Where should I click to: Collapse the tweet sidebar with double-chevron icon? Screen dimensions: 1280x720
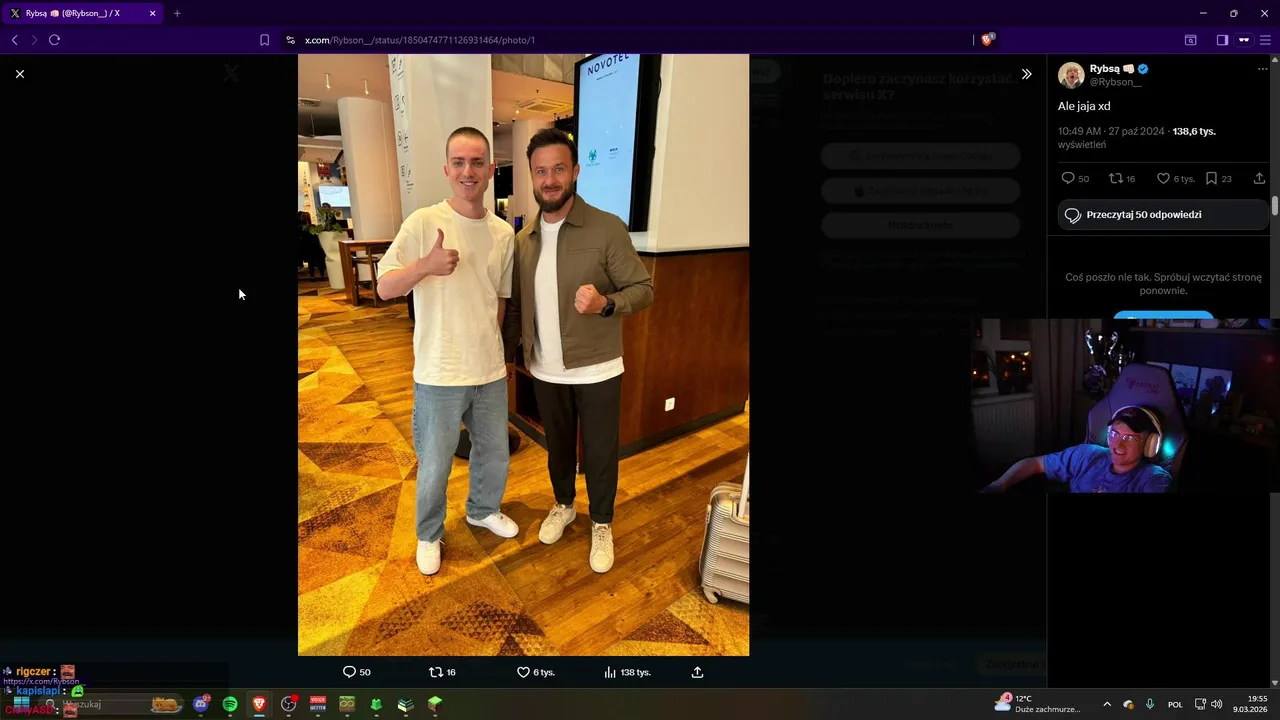point(1026,74)
